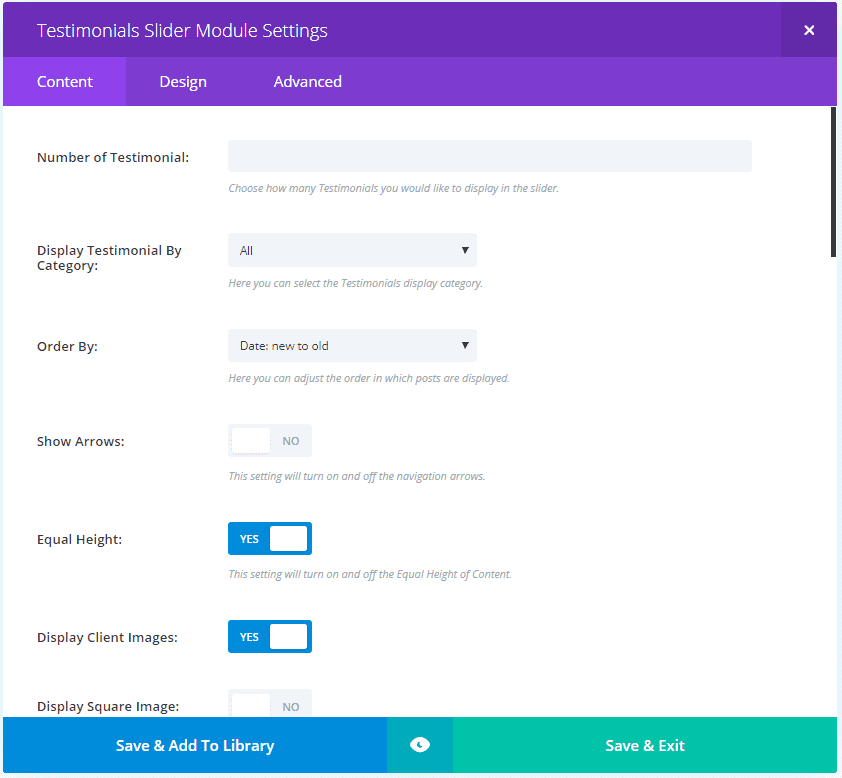Screen dimensions: 842x778
Task: Click the eye preview icon button
Action: tap(420, 745)
